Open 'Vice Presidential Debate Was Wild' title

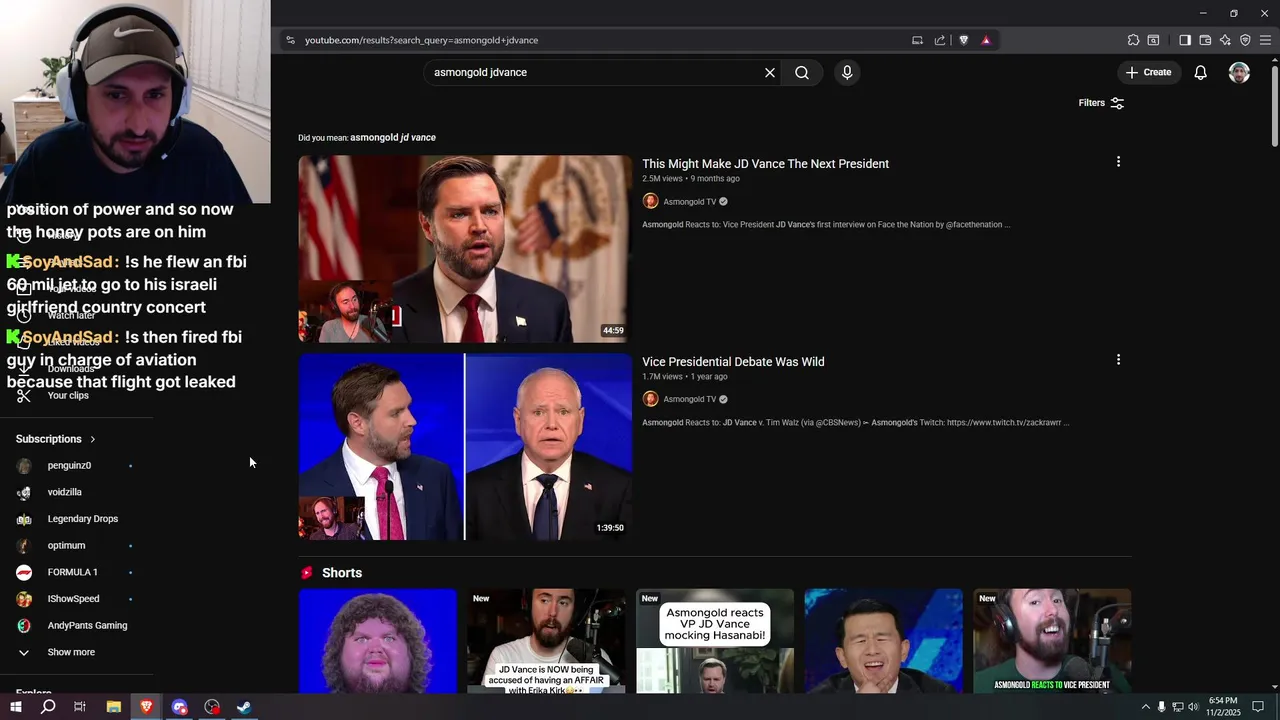pos(733,362)
